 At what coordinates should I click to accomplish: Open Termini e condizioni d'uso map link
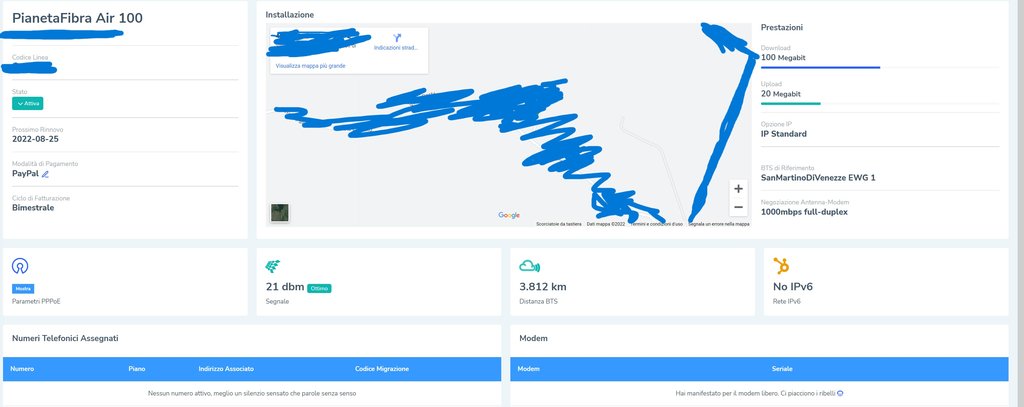[x=656, y=224]
